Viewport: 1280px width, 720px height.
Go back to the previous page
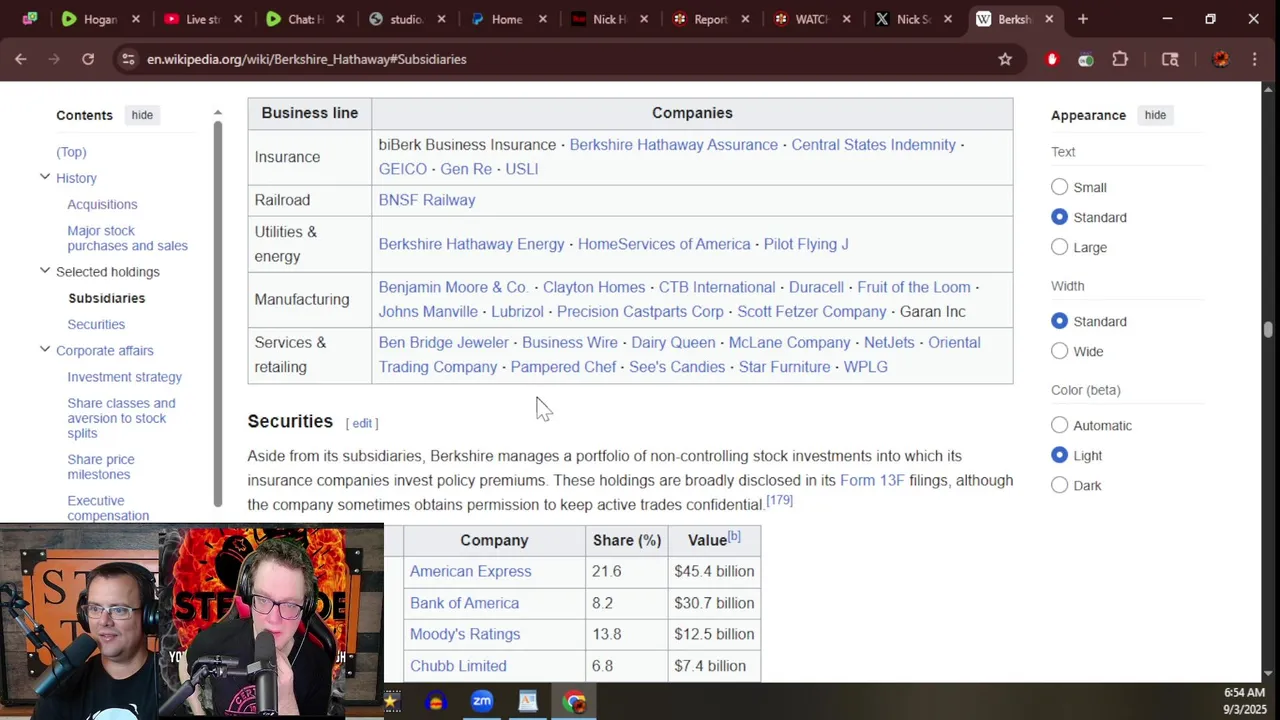coord(21,59)
